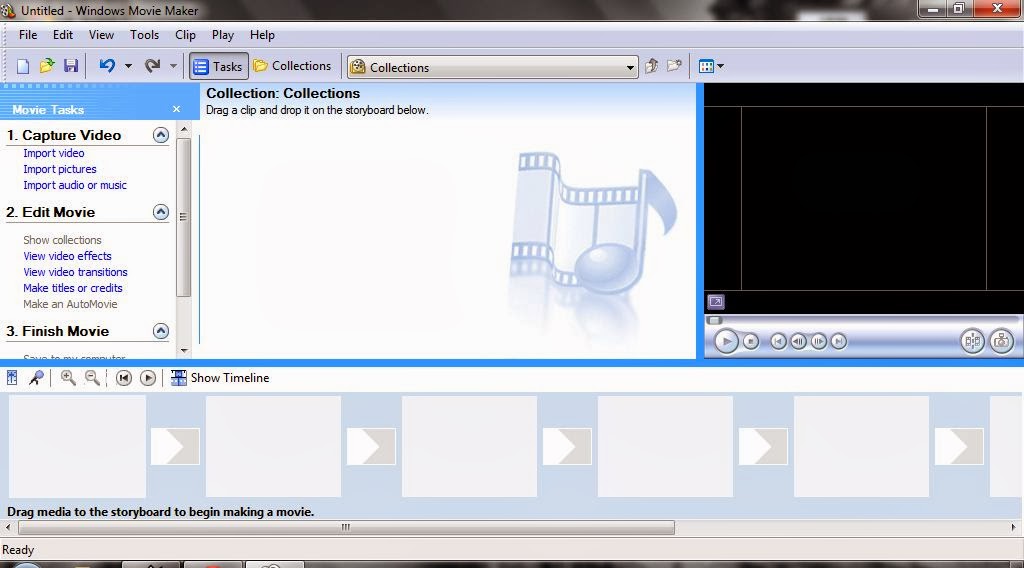The width and height of the screenshot is (1024, 568).
Task: Open the View menu
Action: (101, 35)
